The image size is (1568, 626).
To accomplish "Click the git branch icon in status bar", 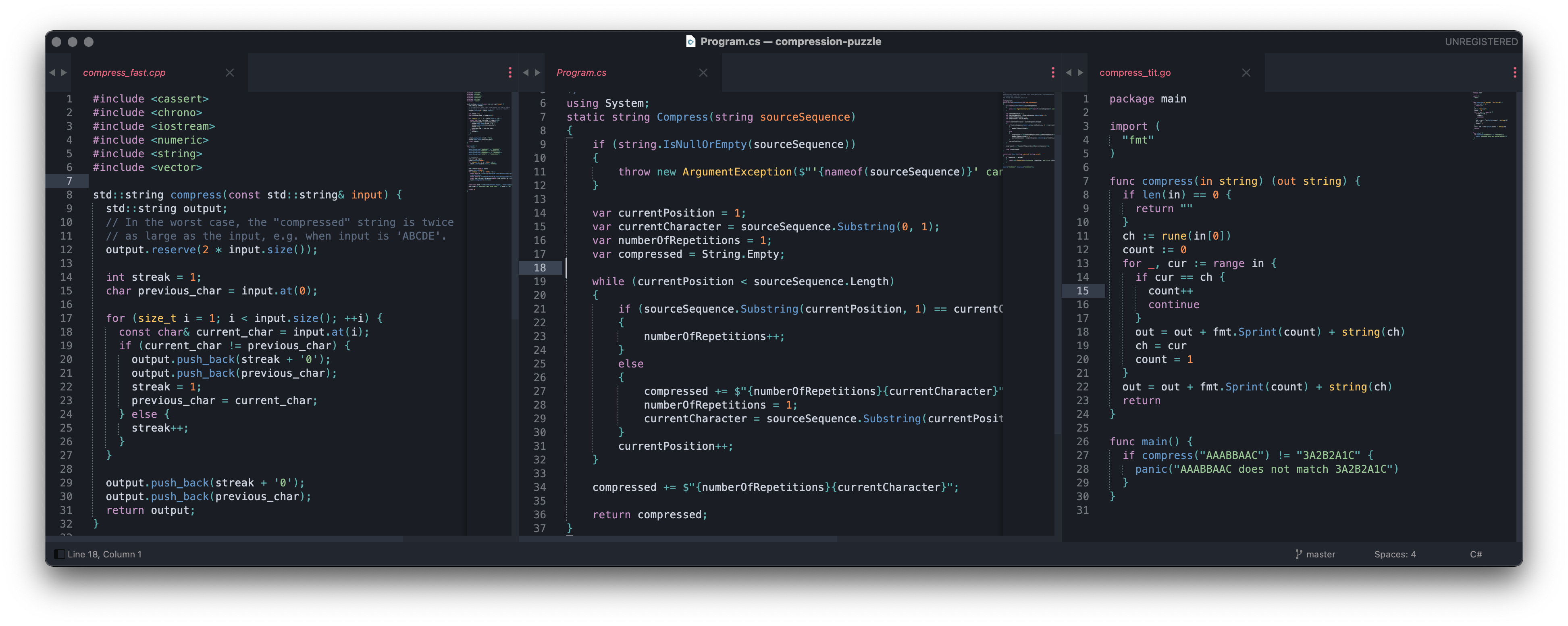I will 1298,554.
